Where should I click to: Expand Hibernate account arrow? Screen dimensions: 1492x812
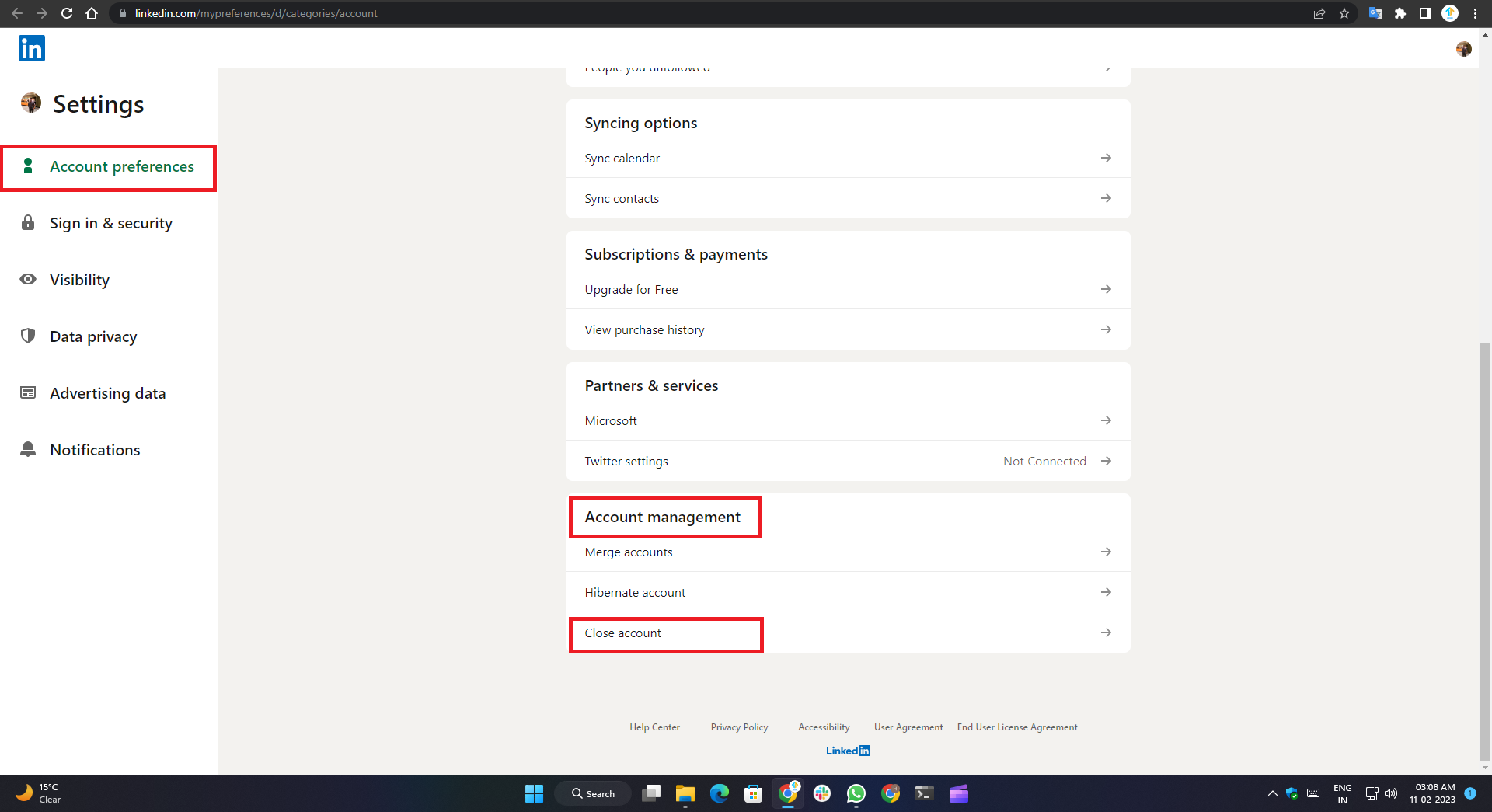click(x=1105, y=593)
